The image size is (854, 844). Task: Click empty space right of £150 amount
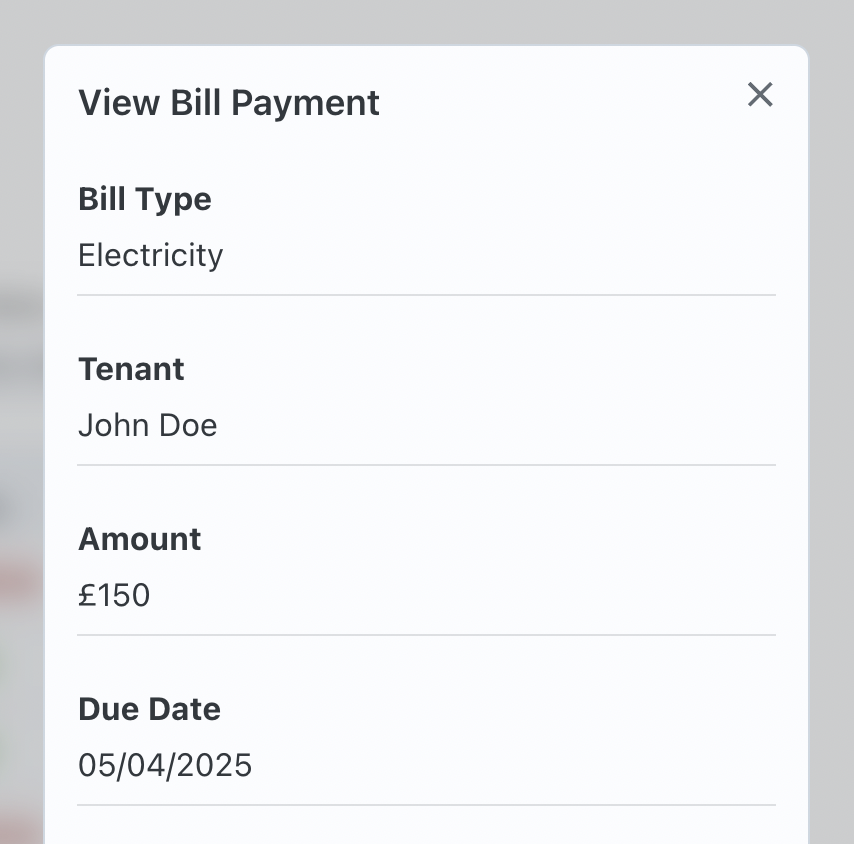500,595
